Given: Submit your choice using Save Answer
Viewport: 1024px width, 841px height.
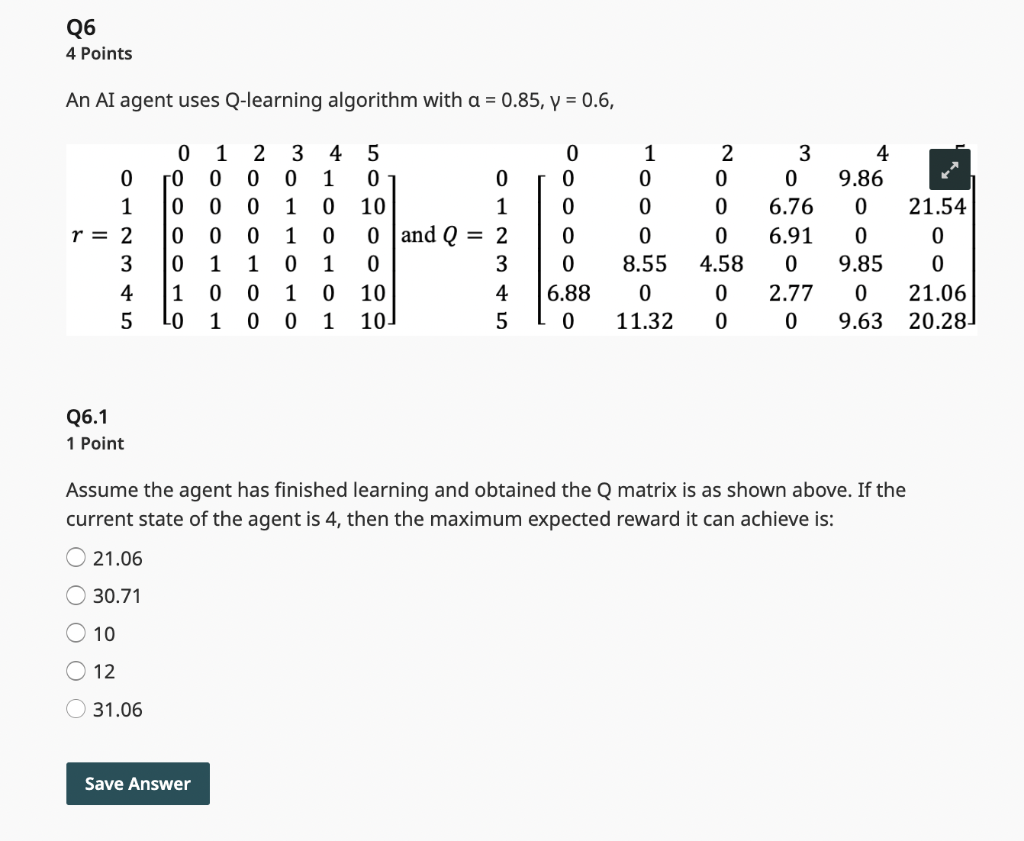Looking at the screenshot, I should coord(137,783).
